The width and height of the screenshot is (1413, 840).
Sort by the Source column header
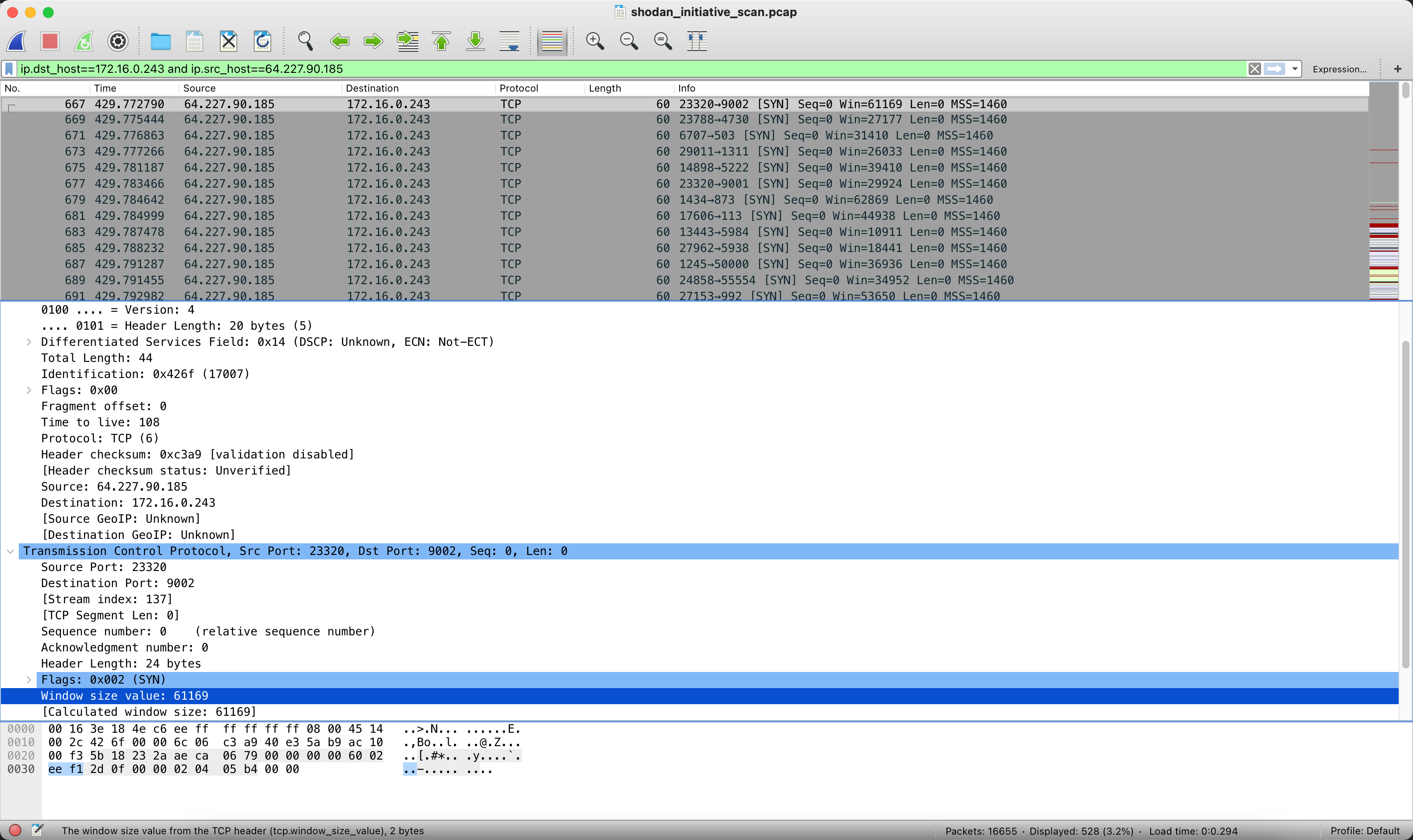coord(261,88)
